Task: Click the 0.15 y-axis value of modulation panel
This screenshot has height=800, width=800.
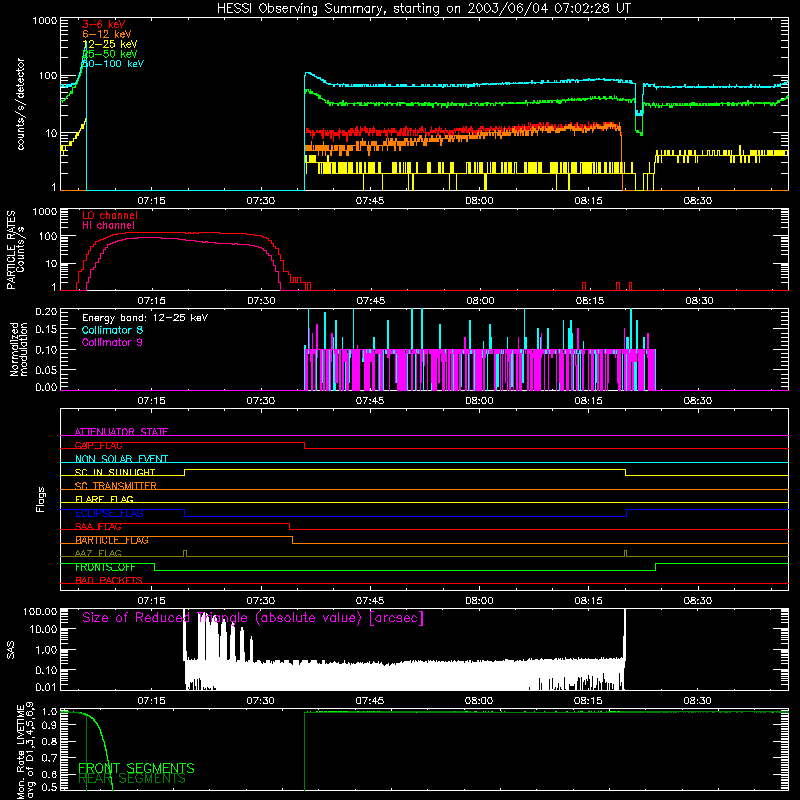Action: tap(46, 330)
